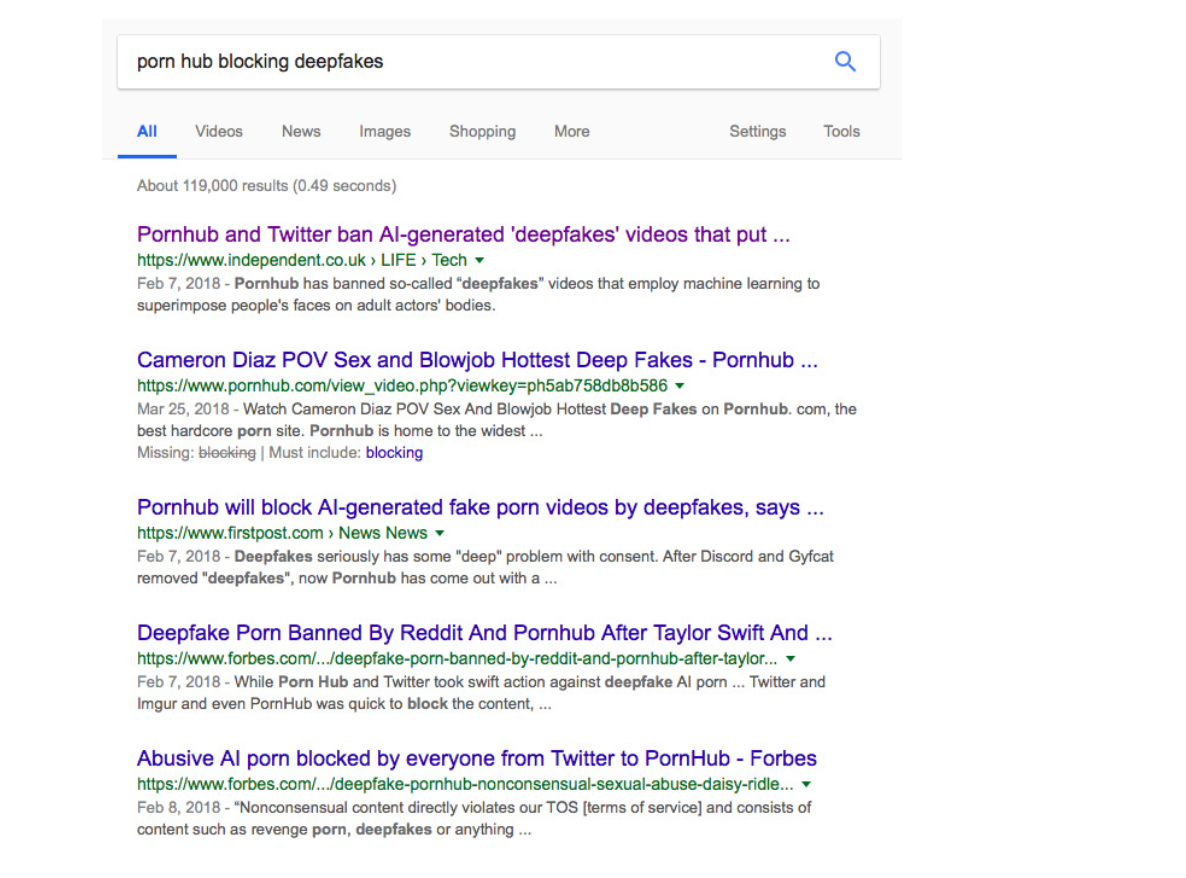The height and width of the screenshot is (878, 1186).
Task: Open the Settings menu
Action: pos(757,132)
